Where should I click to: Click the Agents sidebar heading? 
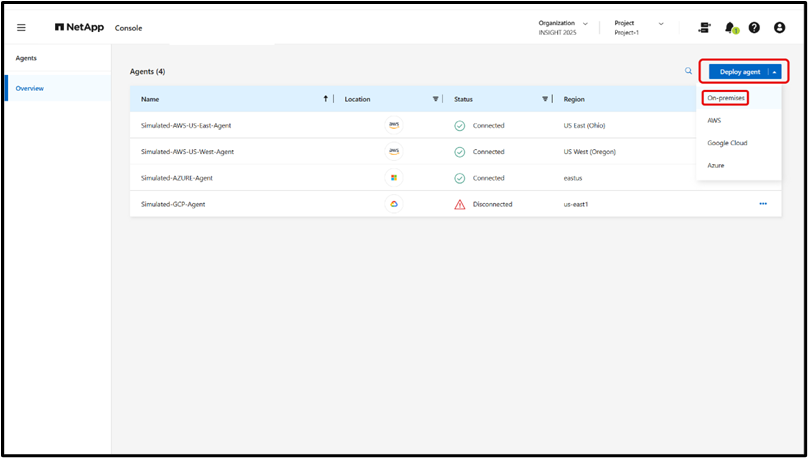(x=26, y=58)
